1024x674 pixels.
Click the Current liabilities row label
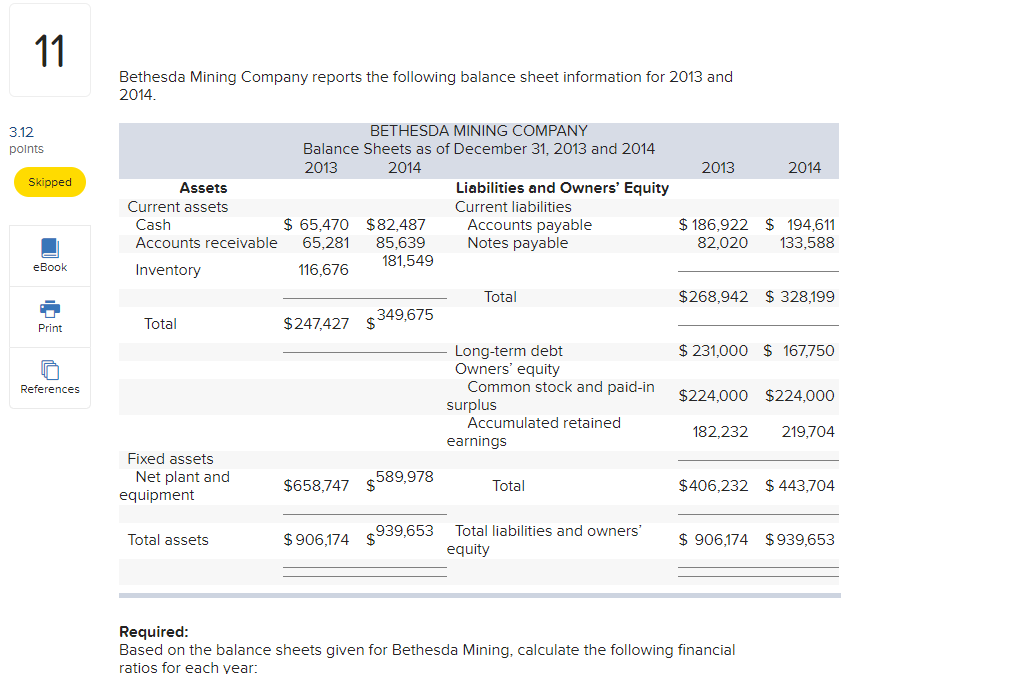(513, 207)
